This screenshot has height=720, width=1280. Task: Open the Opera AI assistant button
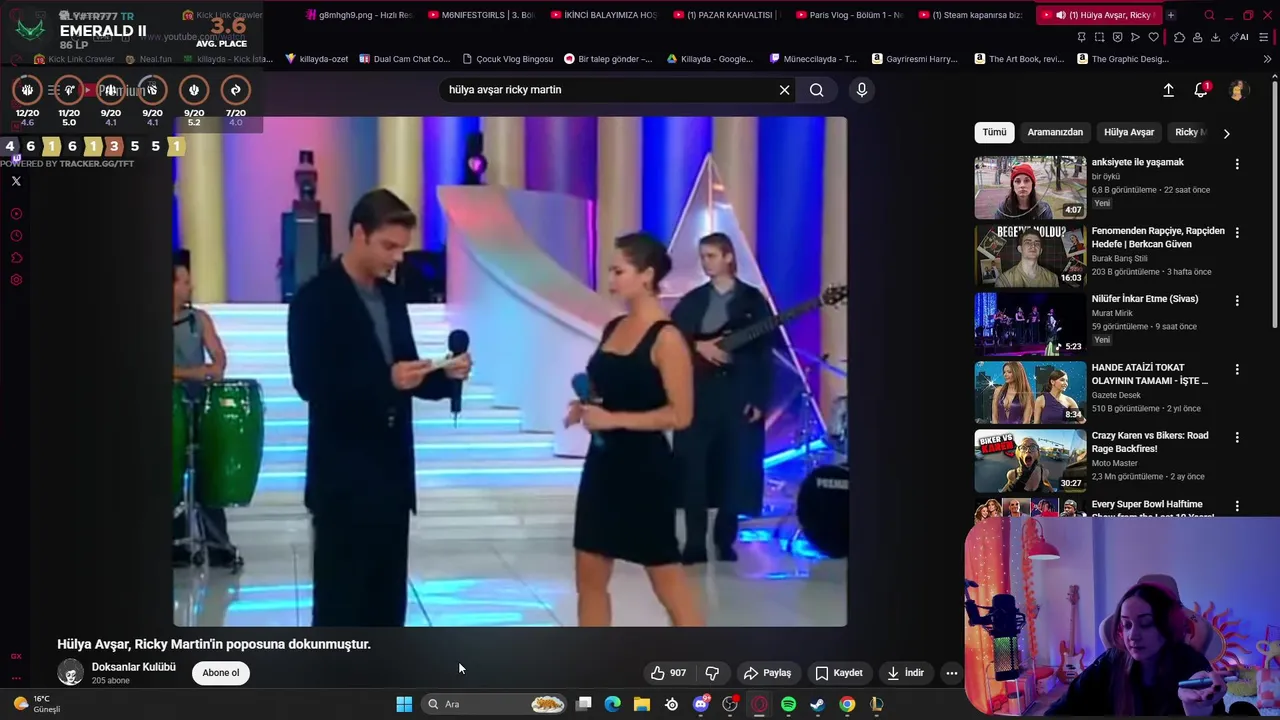[1241, 37]
